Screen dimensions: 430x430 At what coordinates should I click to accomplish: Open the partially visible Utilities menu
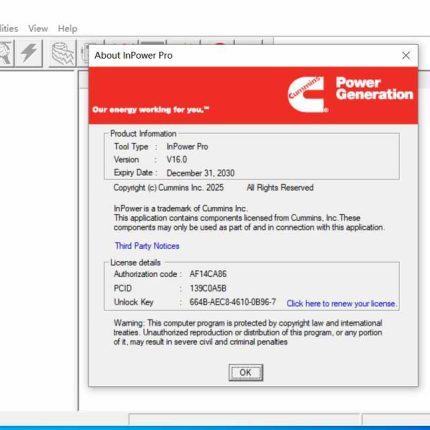click(9, 29)
